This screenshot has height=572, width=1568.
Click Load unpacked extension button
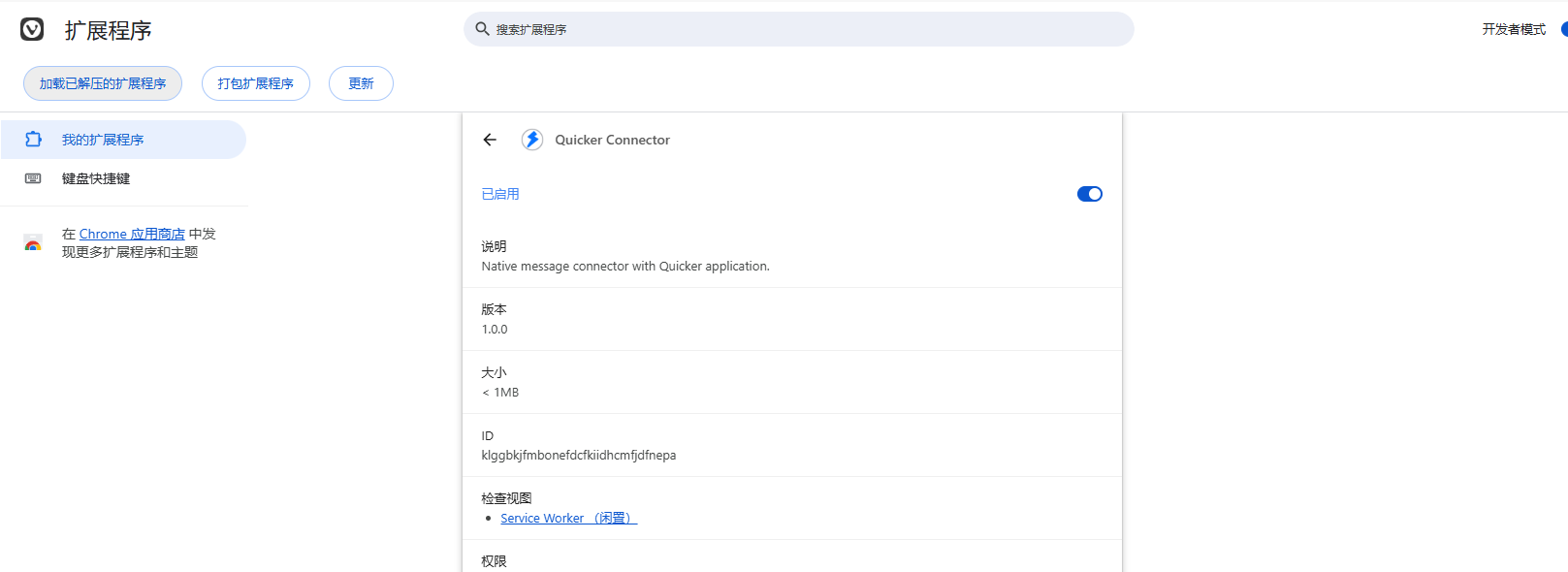click(103, 83)
